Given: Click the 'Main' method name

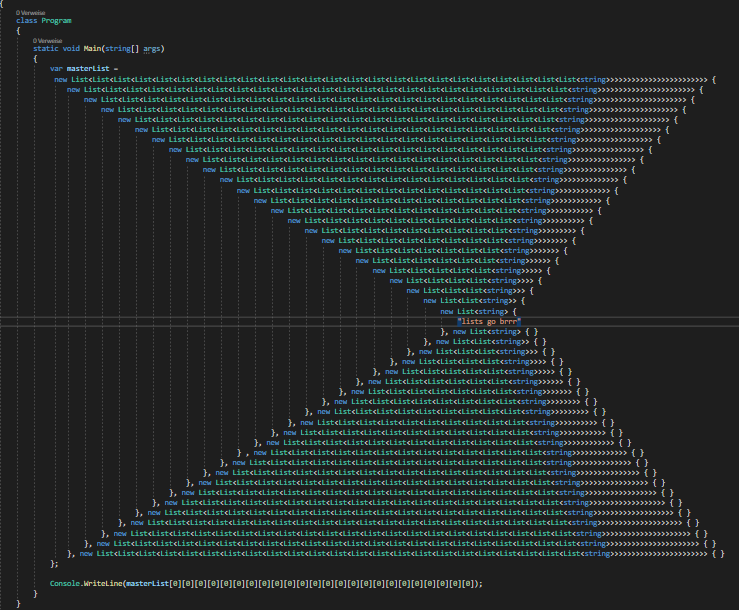Looking at the screenshot, I should coord(92,49).
